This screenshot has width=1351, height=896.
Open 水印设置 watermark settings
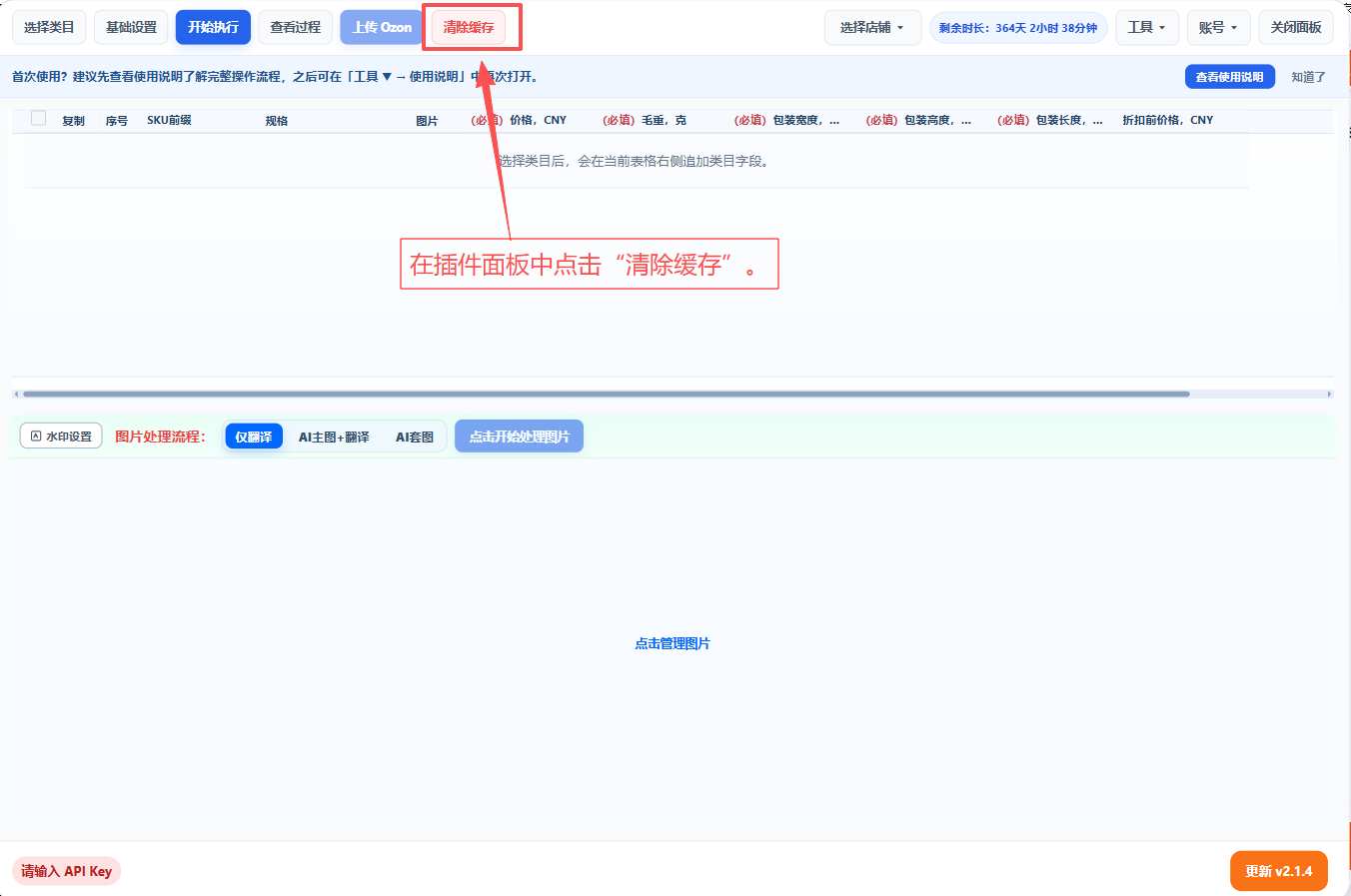tap(61, 437)
